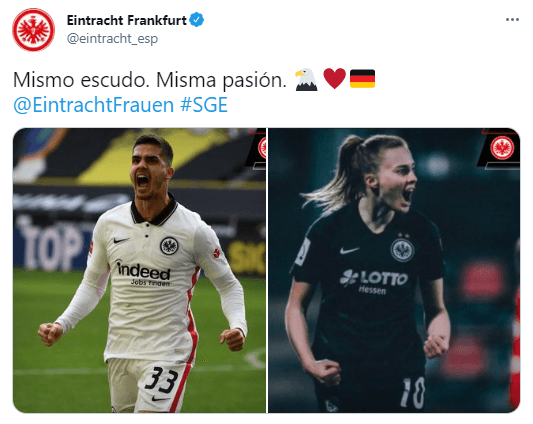Click the club crest on the white jersey
The image size is (533, 424).
point(169,245)
